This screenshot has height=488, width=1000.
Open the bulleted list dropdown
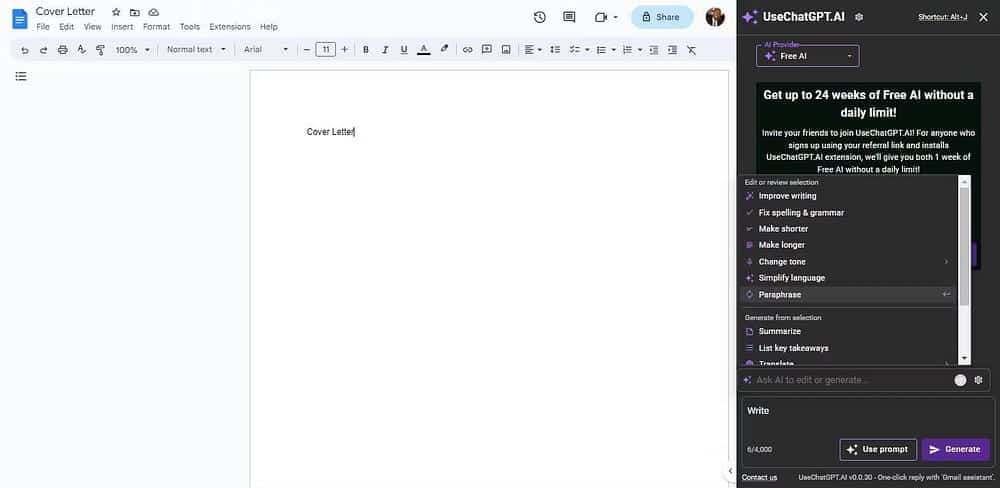605,50
